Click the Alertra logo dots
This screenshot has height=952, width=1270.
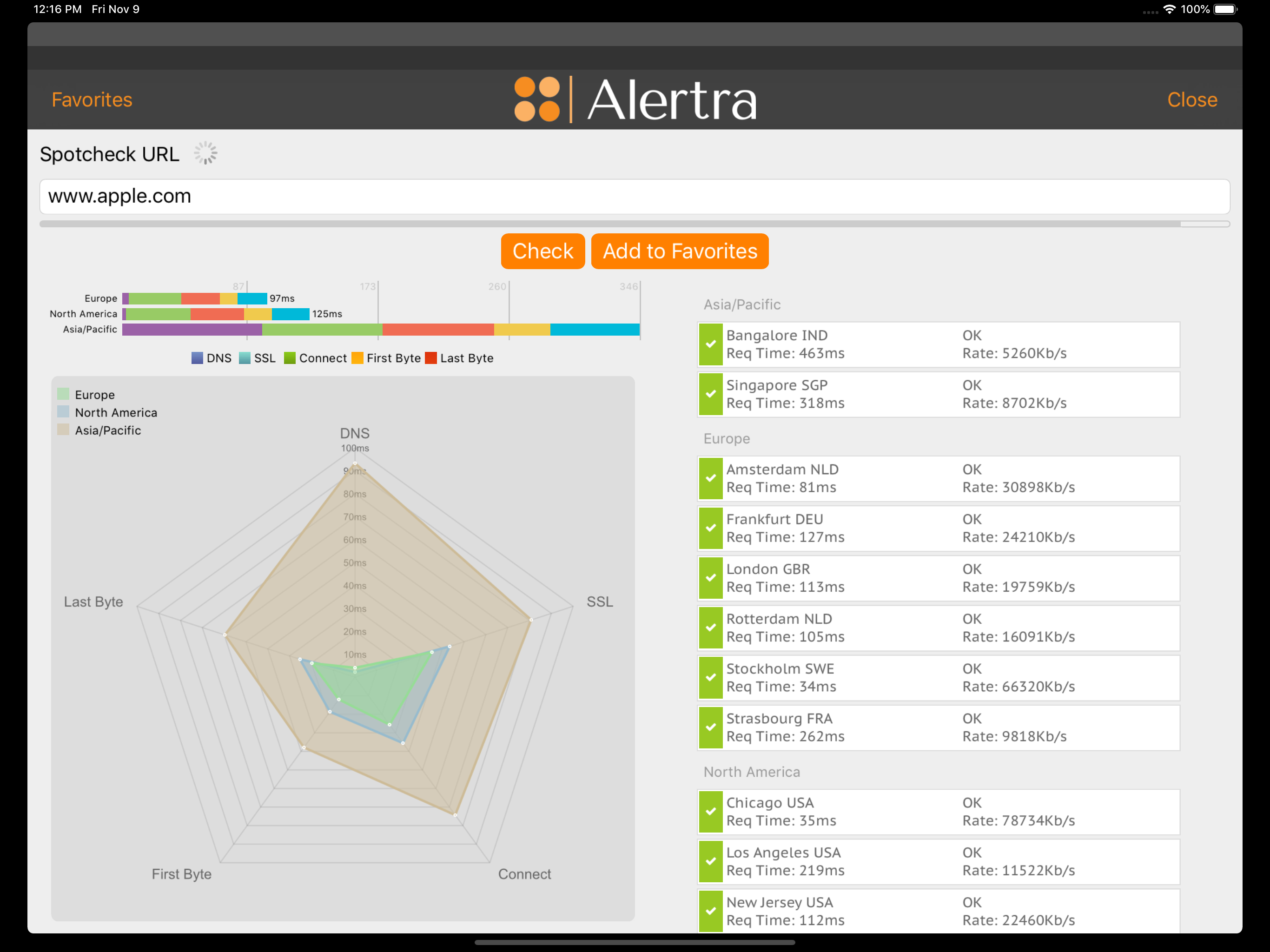click(536, 99)
